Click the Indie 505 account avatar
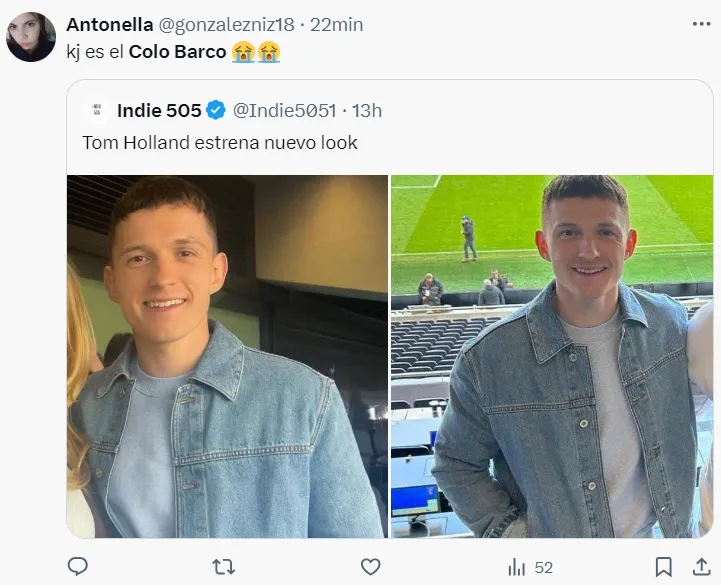 tap(97, 110)
